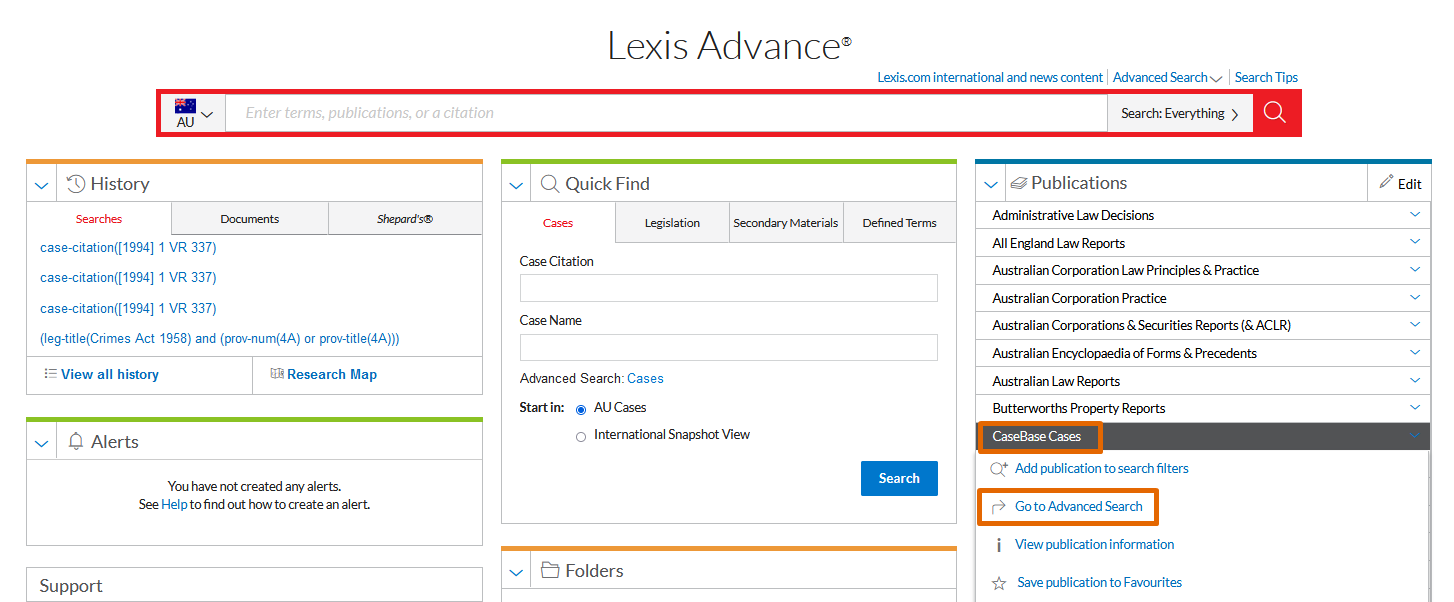This screenshot has height=602, width=1454.
Task: Open the Documents tab in History
Action: click(249, 218)
